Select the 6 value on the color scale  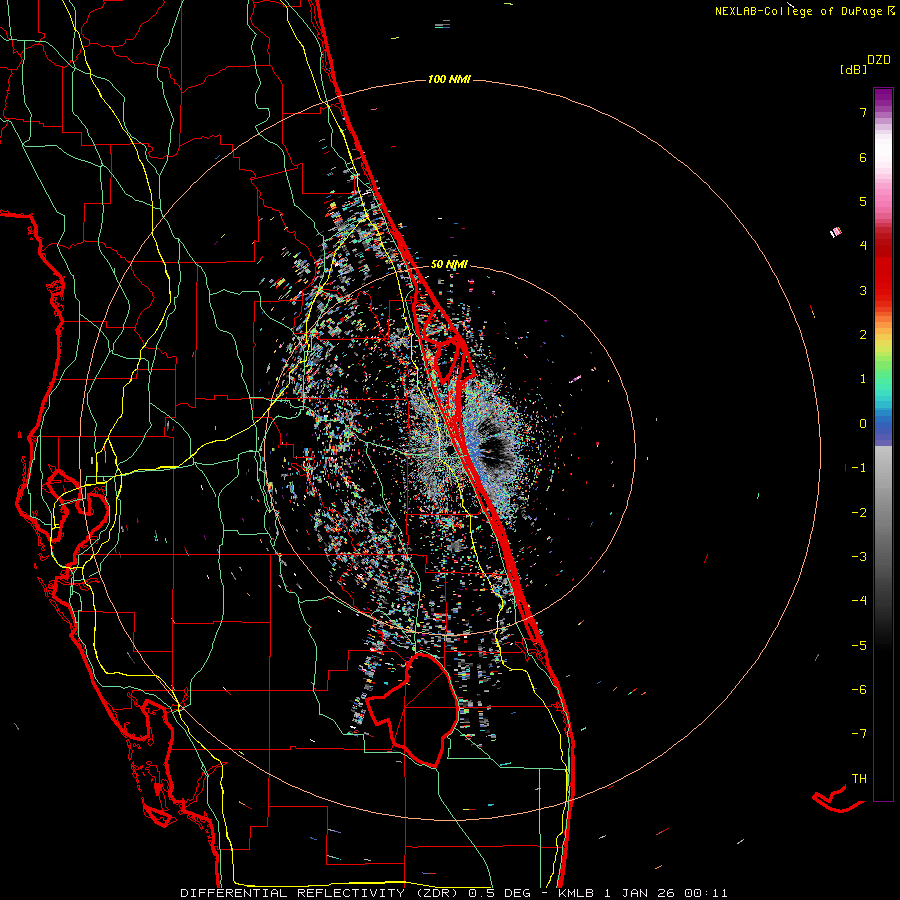pos(863,157)
